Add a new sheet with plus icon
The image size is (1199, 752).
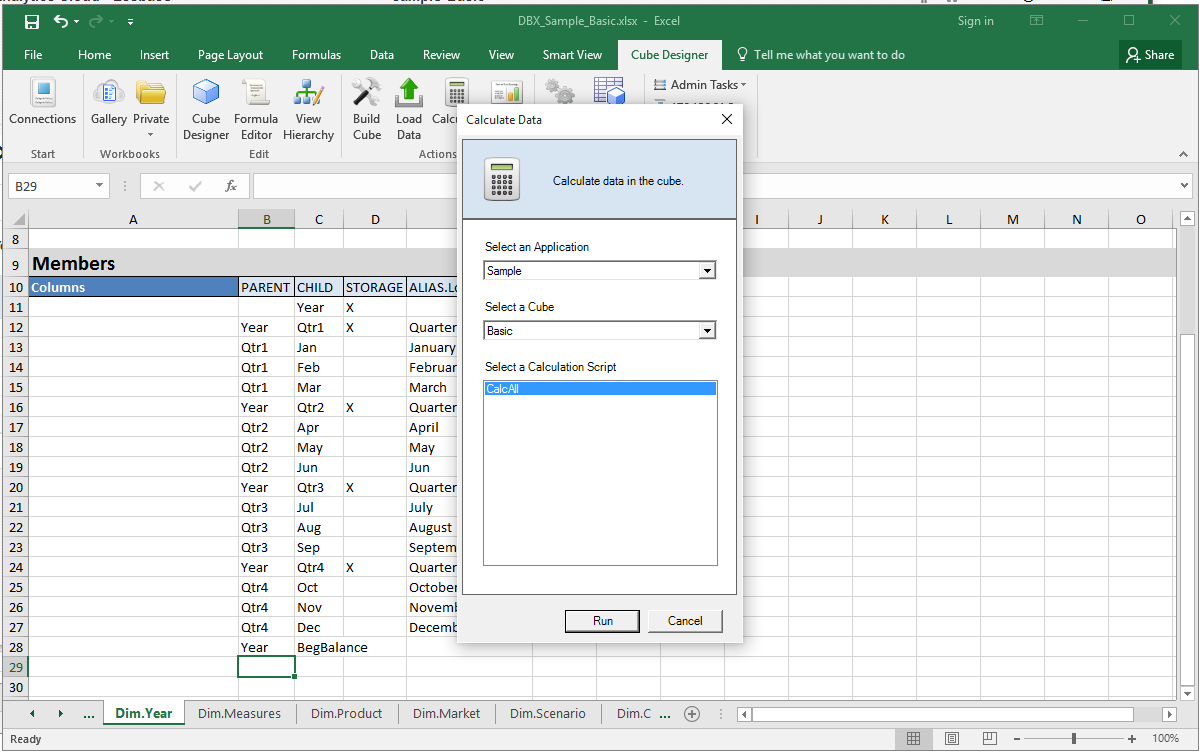[x=692, y=714]
